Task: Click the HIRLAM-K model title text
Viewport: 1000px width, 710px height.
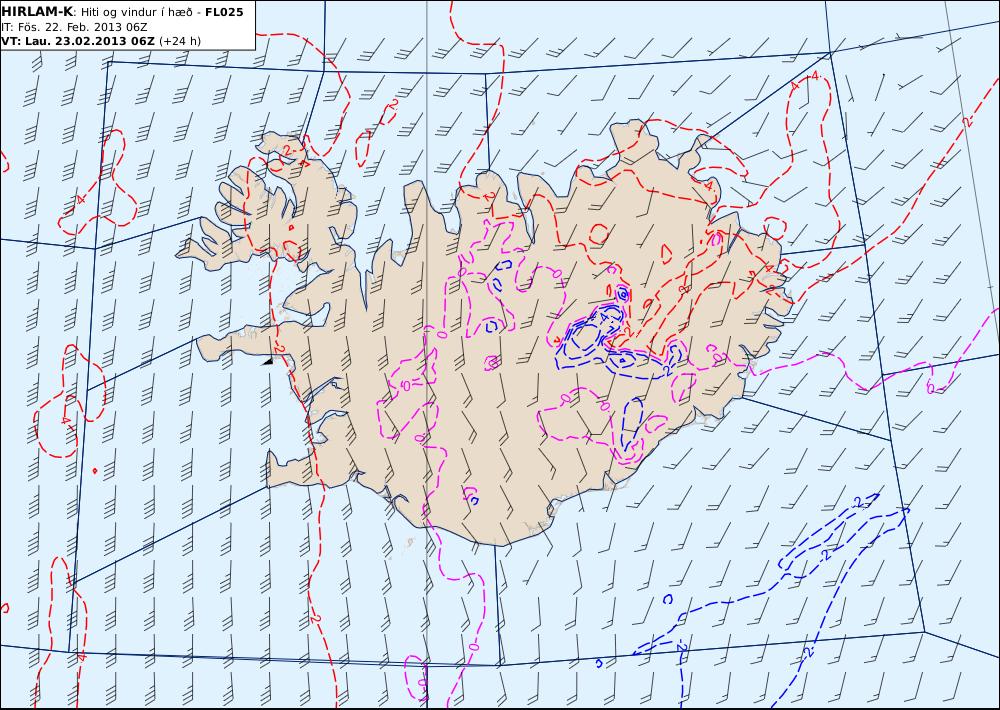Action: pos(38,12)
